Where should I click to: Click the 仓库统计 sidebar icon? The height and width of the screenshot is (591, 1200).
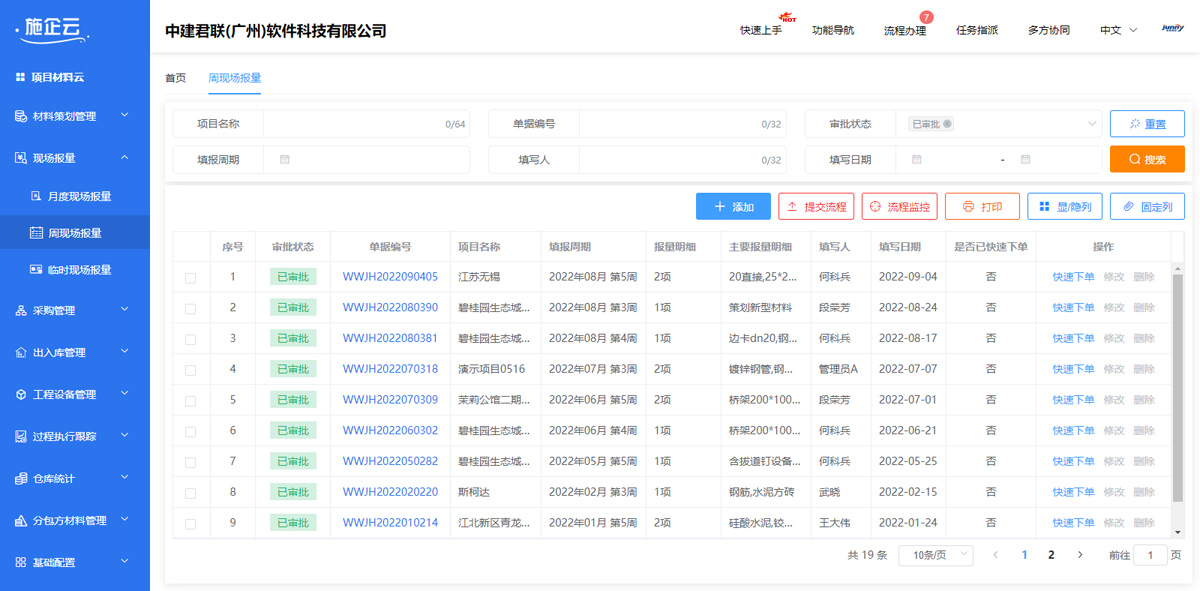point(21,479)
